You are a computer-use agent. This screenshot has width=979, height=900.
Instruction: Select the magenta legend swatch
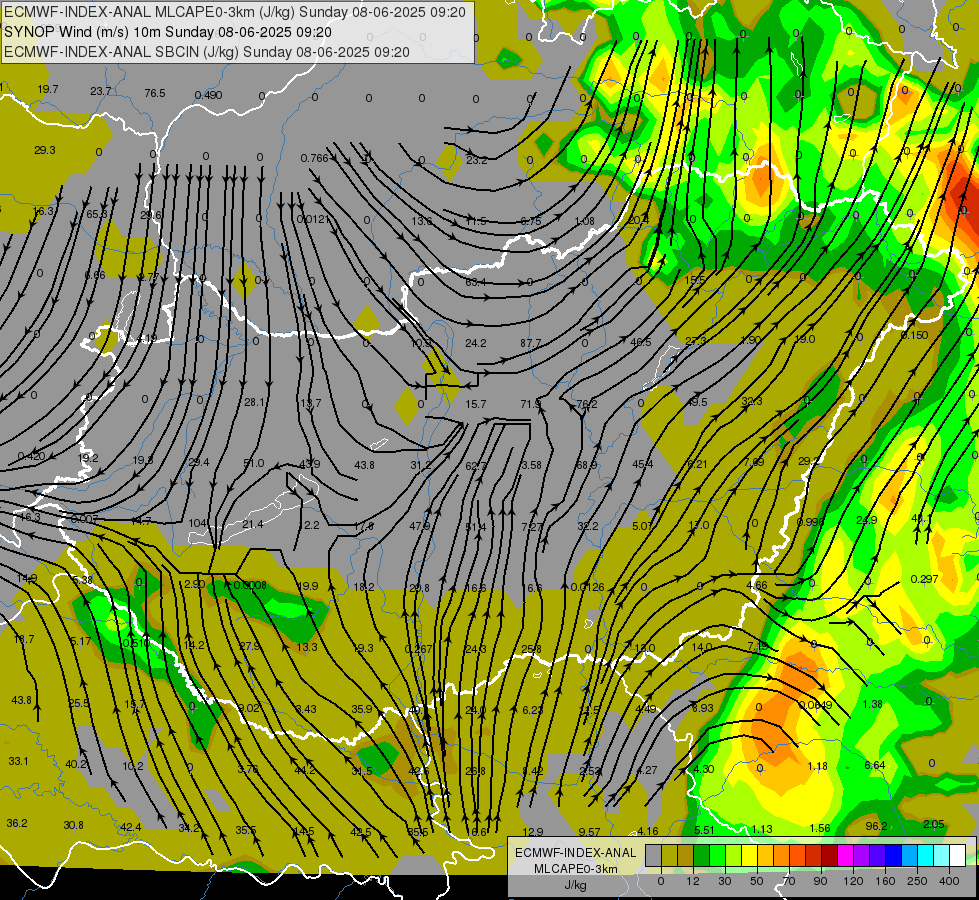[x=846, y=855]
